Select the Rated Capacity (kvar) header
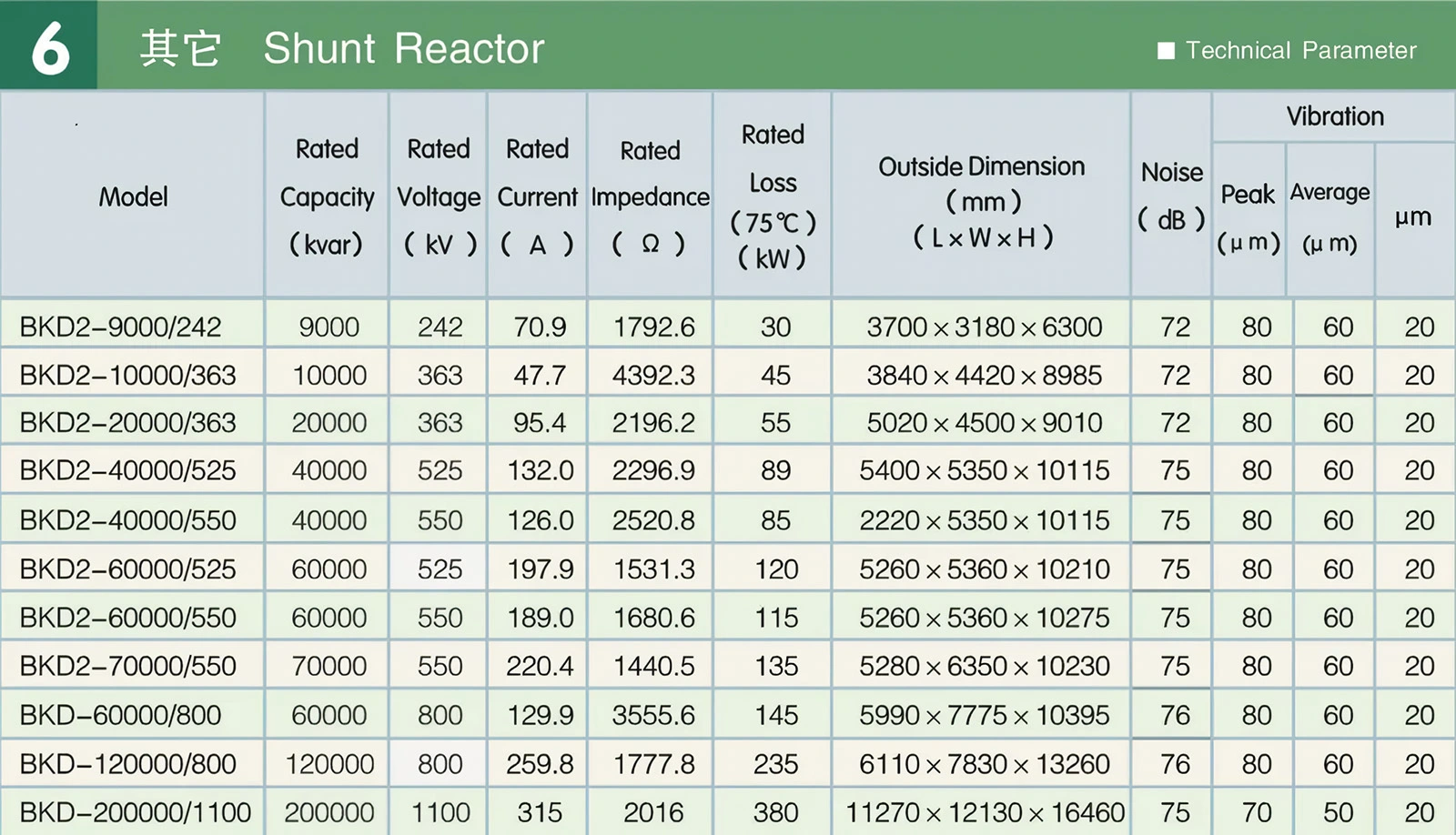Viewport: 1456px width, 835px height. point(327,196)
